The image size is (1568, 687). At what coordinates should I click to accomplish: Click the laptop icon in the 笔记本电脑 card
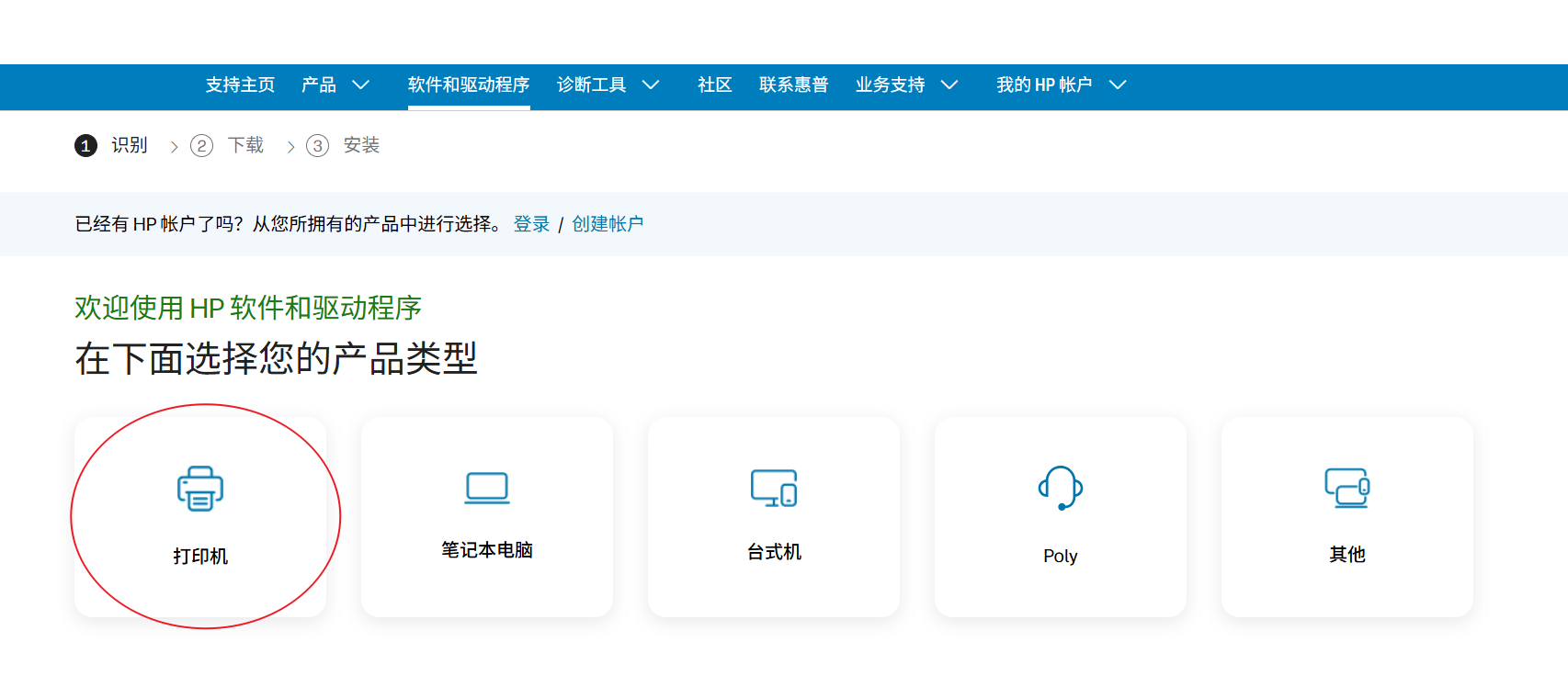click(487, 488)
